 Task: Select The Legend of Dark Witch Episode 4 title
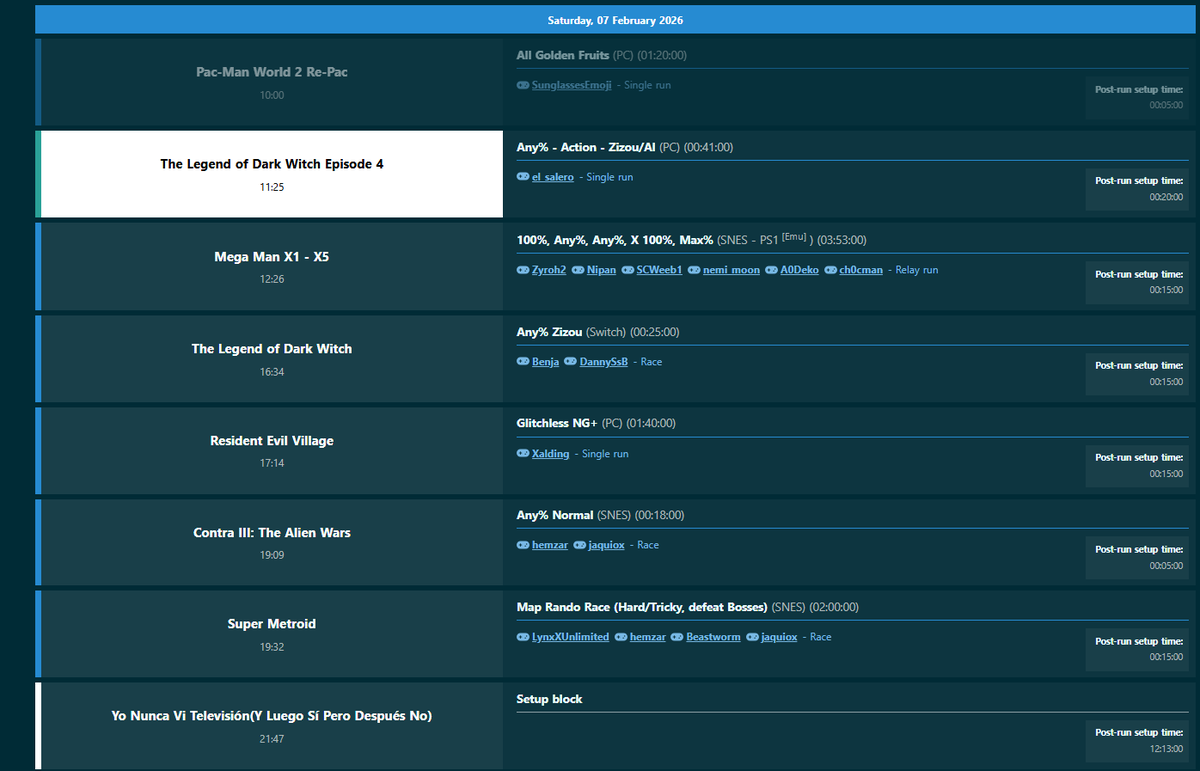tap(272, 164)
